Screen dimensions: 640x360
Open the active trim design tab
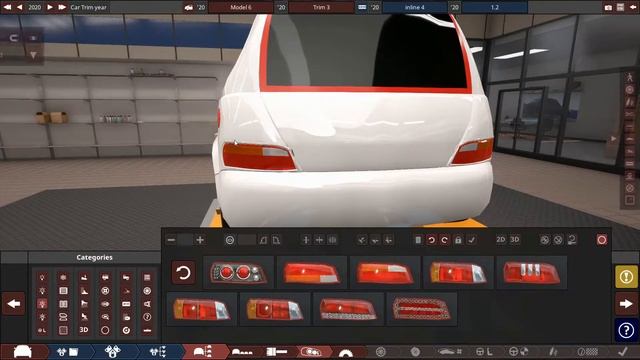[202, 351]
